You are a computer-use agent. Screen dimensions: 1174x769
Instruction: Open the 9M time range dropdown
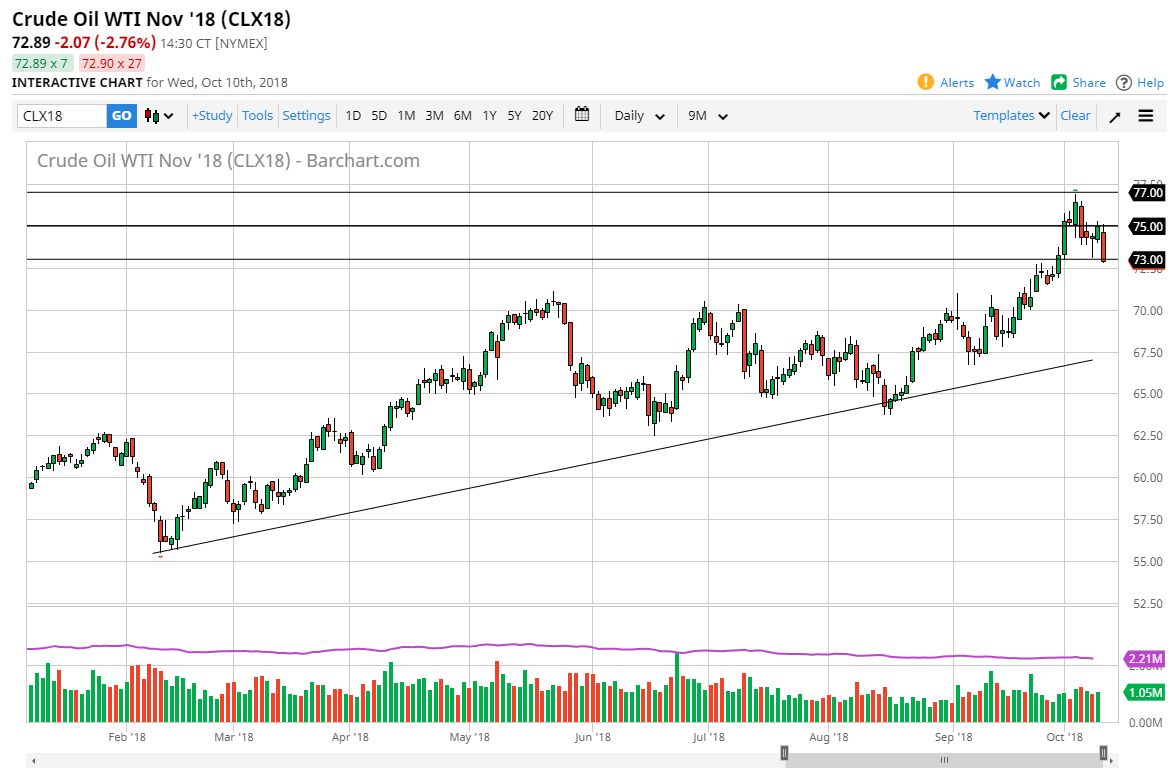pyautogui.click(x=707, y=115)
